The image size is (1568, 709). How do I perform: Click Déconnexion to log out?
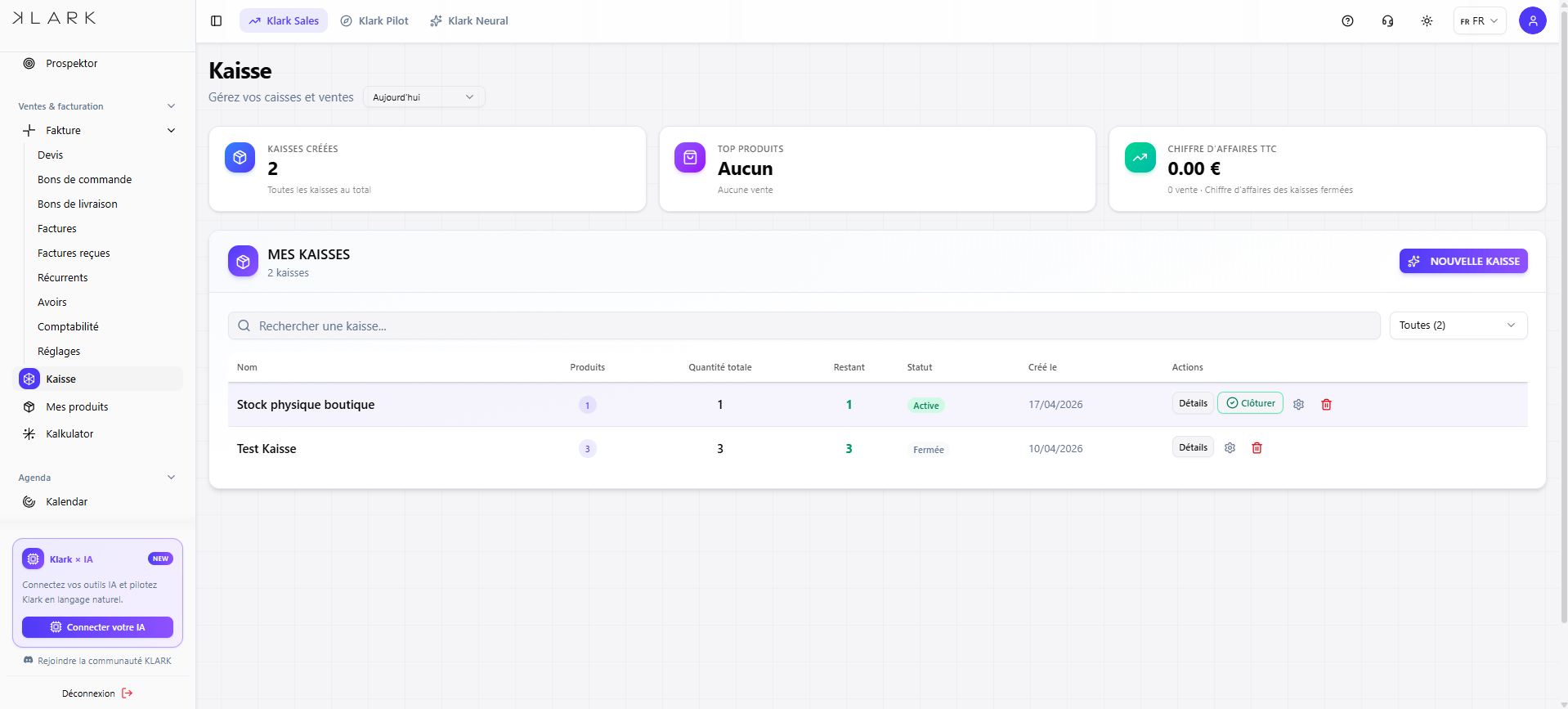(x=97, y=693)
